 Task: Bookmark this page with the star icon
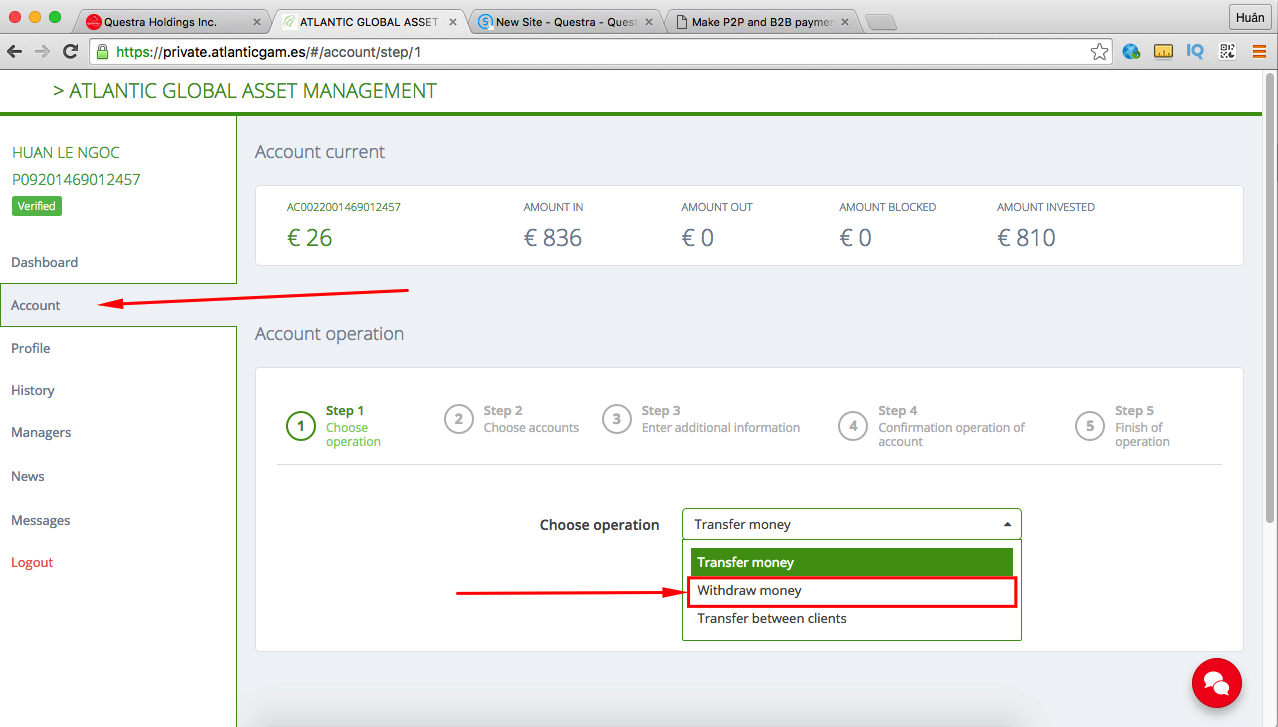coord(1099,52)
